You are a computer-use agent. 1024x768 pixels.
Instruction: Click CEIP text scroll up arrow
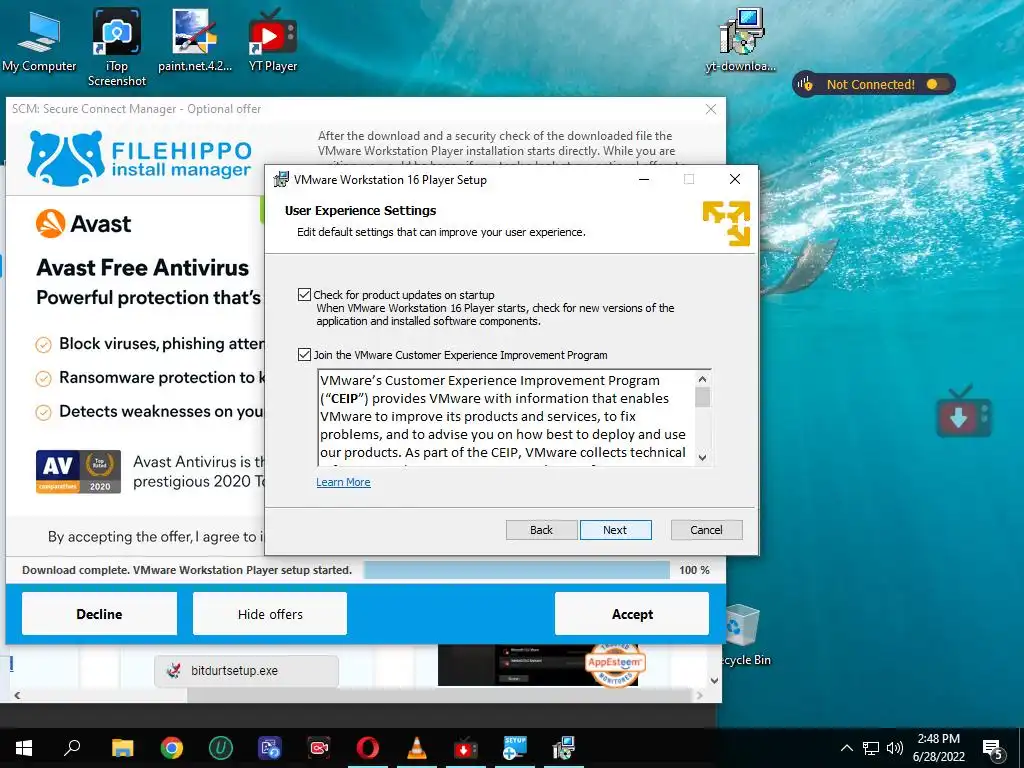[x=702, y=379]
